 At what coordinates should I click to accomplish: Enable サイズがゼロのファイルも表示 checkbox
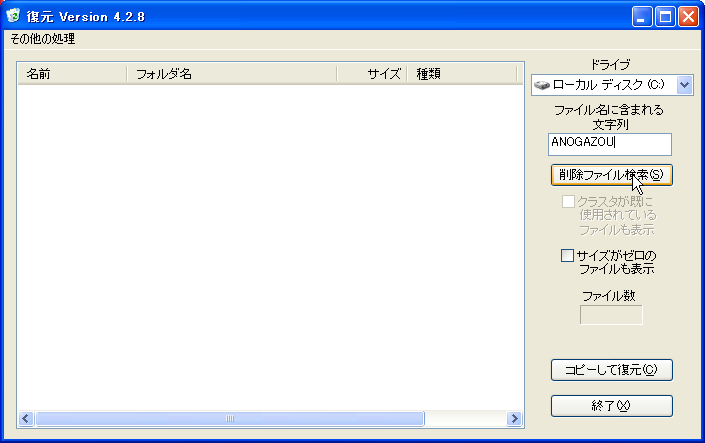[x=568, y=256]
